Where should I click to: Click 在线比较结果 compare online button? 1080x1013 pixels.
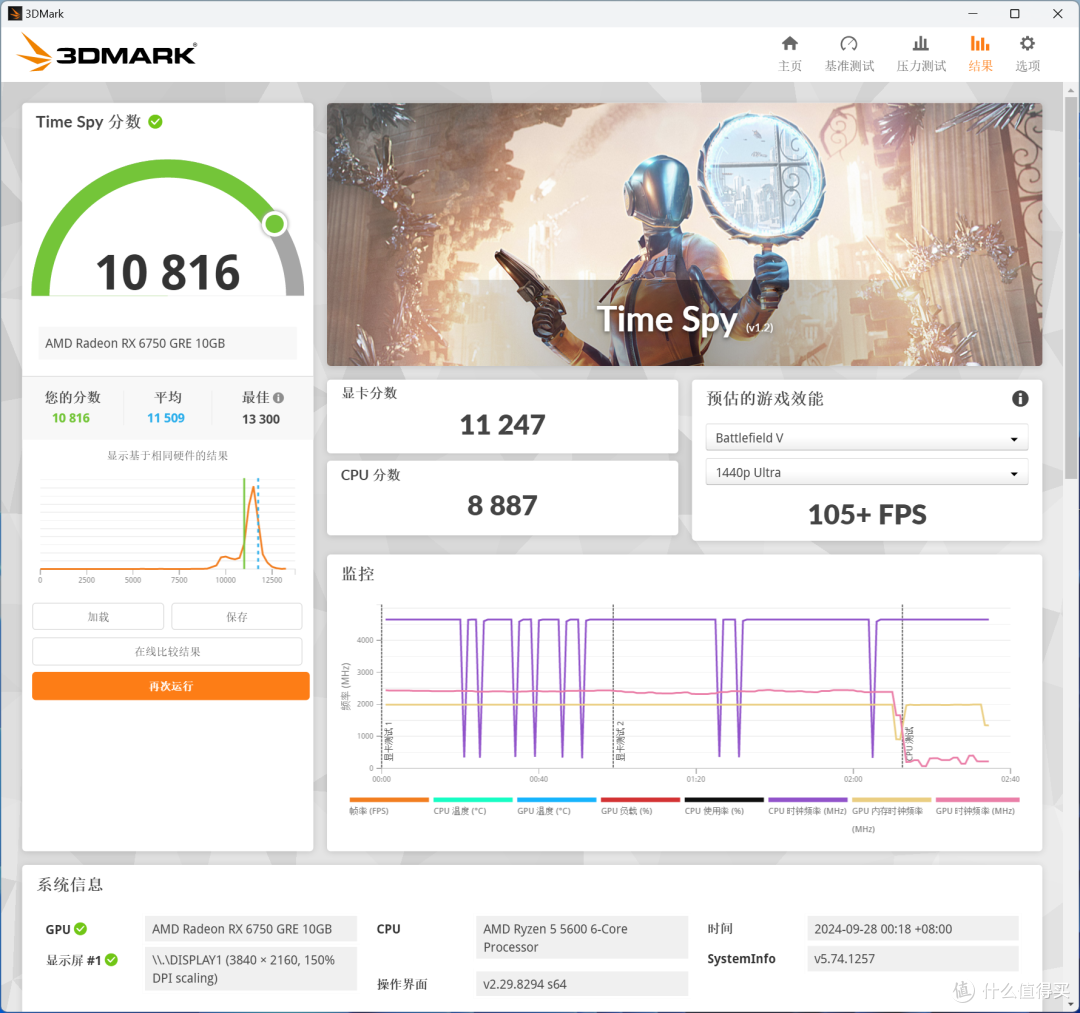tap(167, 651)
